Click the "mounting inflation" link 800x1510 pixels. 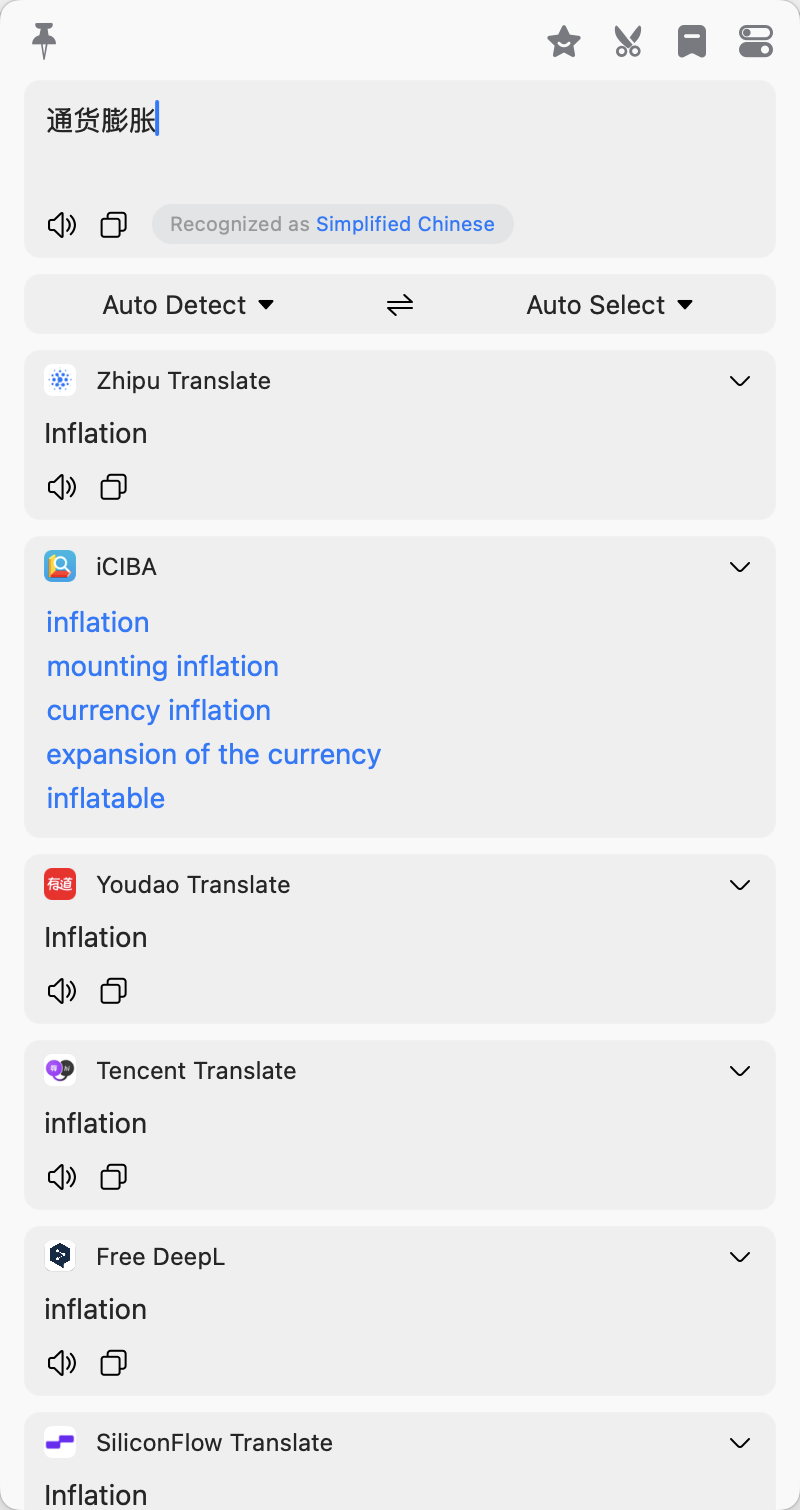[x=163, y=666]
